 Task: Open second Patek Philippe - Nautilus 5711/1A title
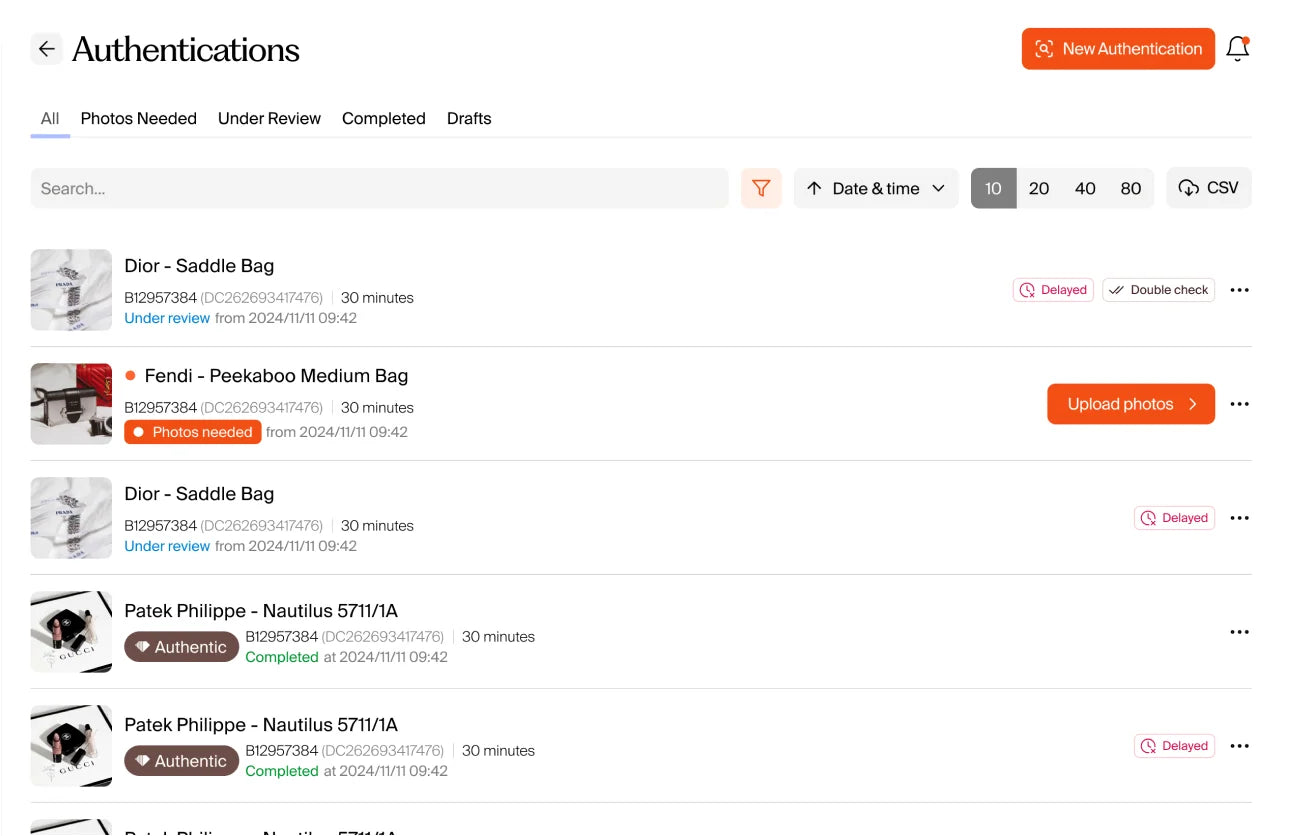[x=261, y=725]
